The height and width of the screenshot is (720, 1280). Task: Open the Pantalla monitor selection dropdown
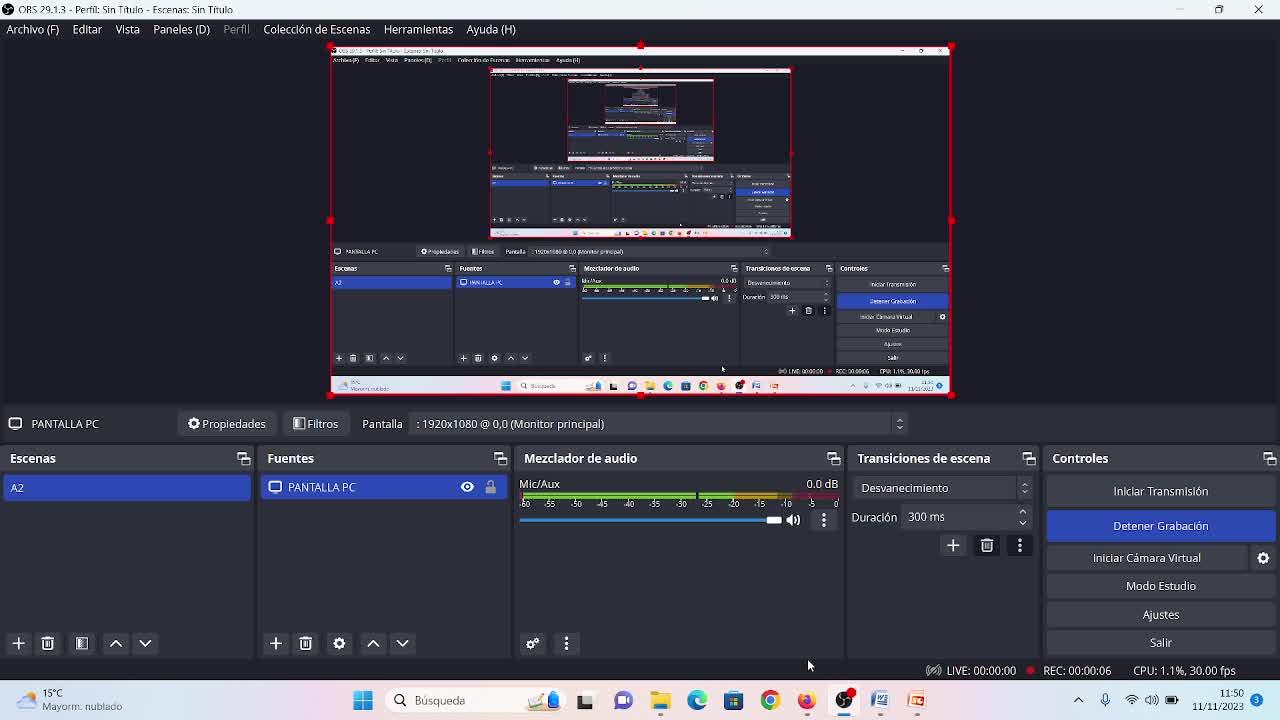point(660,424)
